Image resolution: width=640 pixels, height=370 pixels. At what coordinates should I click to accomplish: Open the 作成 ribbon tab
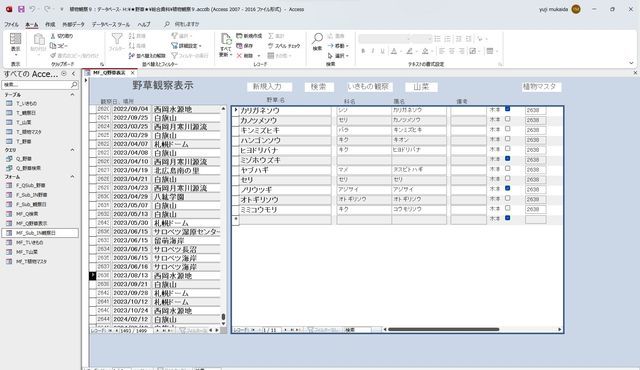point(50,24)
